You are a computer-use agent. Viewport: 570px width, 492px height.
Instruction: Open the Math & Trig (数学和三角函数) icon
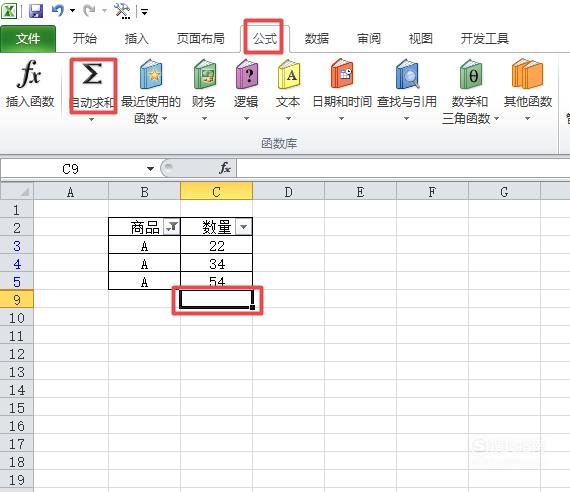[471, 74]
